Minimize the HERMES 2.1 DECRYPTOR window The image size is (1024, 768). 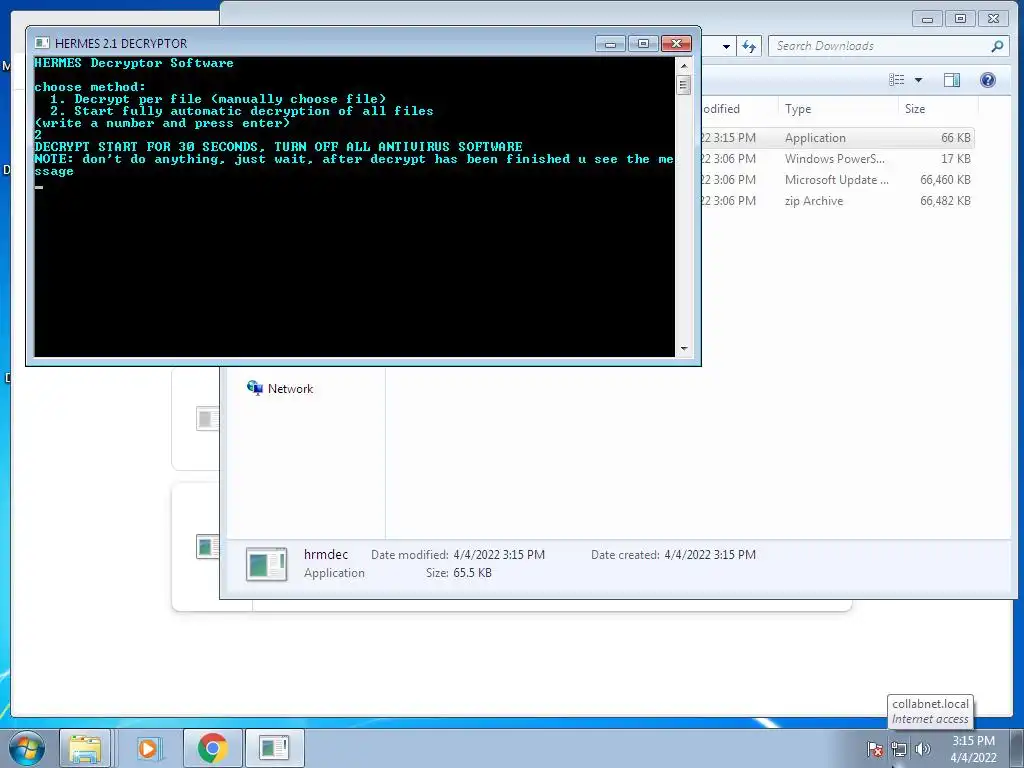(x=610, y=44)
